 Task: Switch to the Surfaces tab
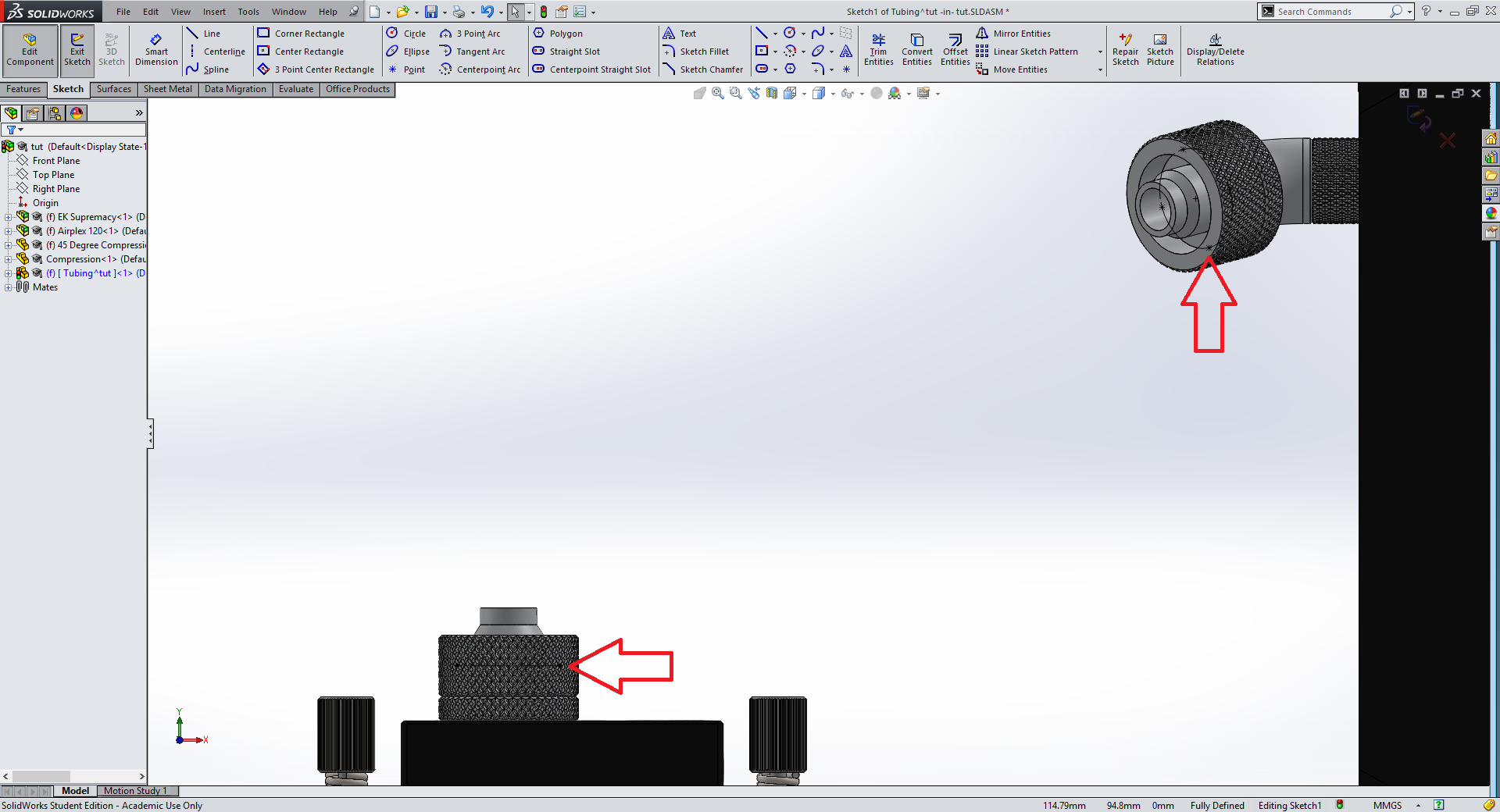(x=113, y=89)
